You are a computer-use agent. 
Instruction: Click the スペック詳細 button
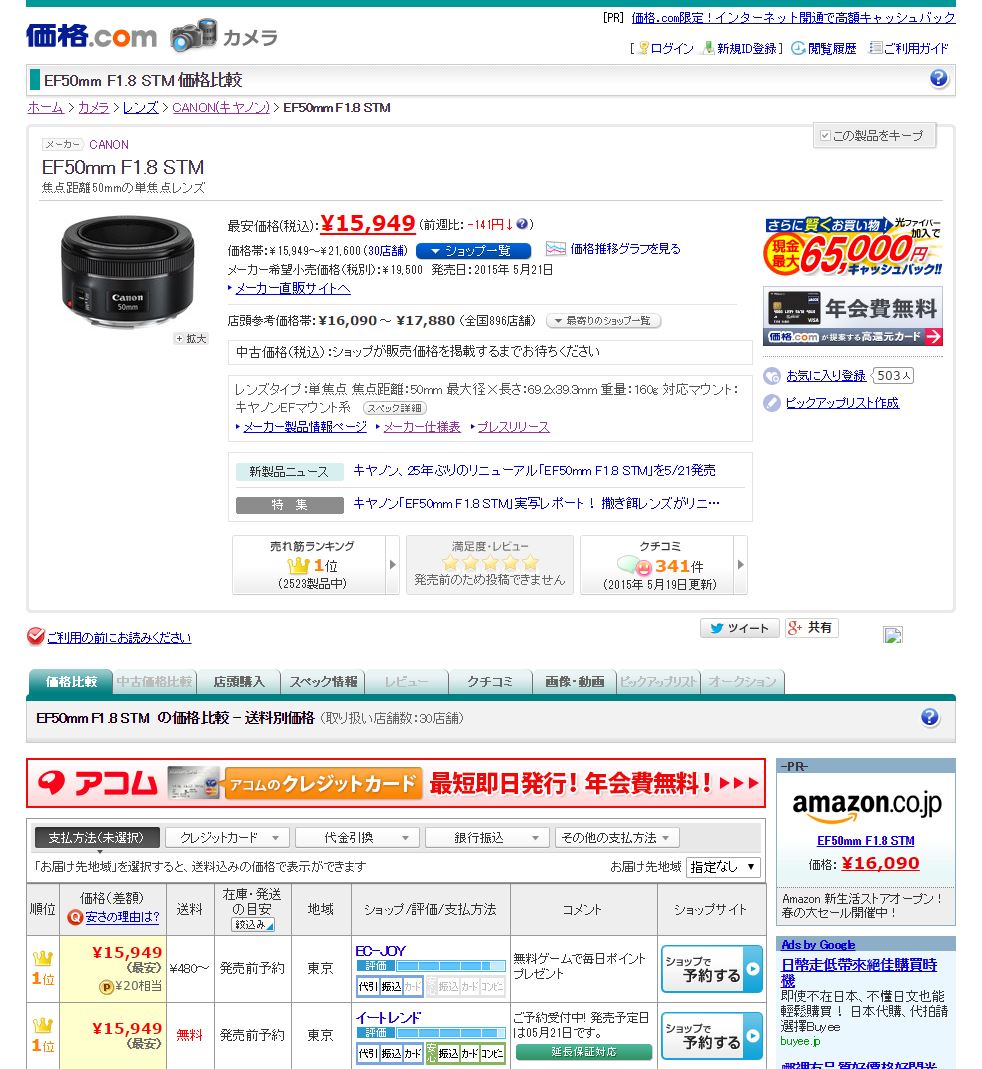395,408
